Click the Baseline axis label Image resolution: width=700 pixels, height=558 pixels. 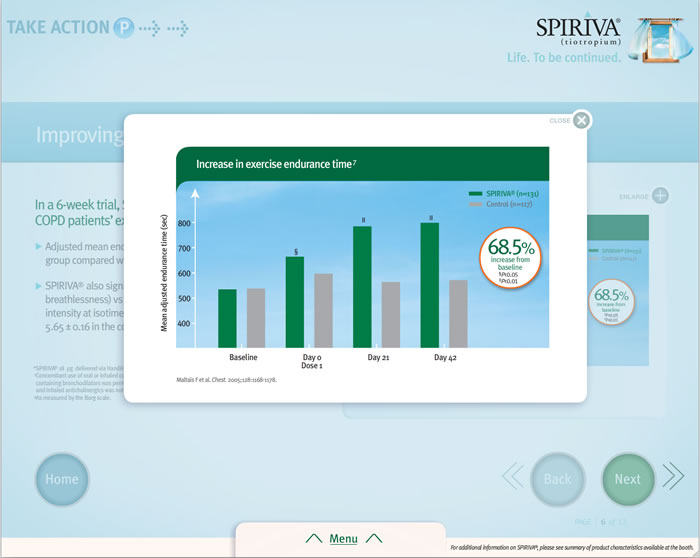tap(243, 357)
